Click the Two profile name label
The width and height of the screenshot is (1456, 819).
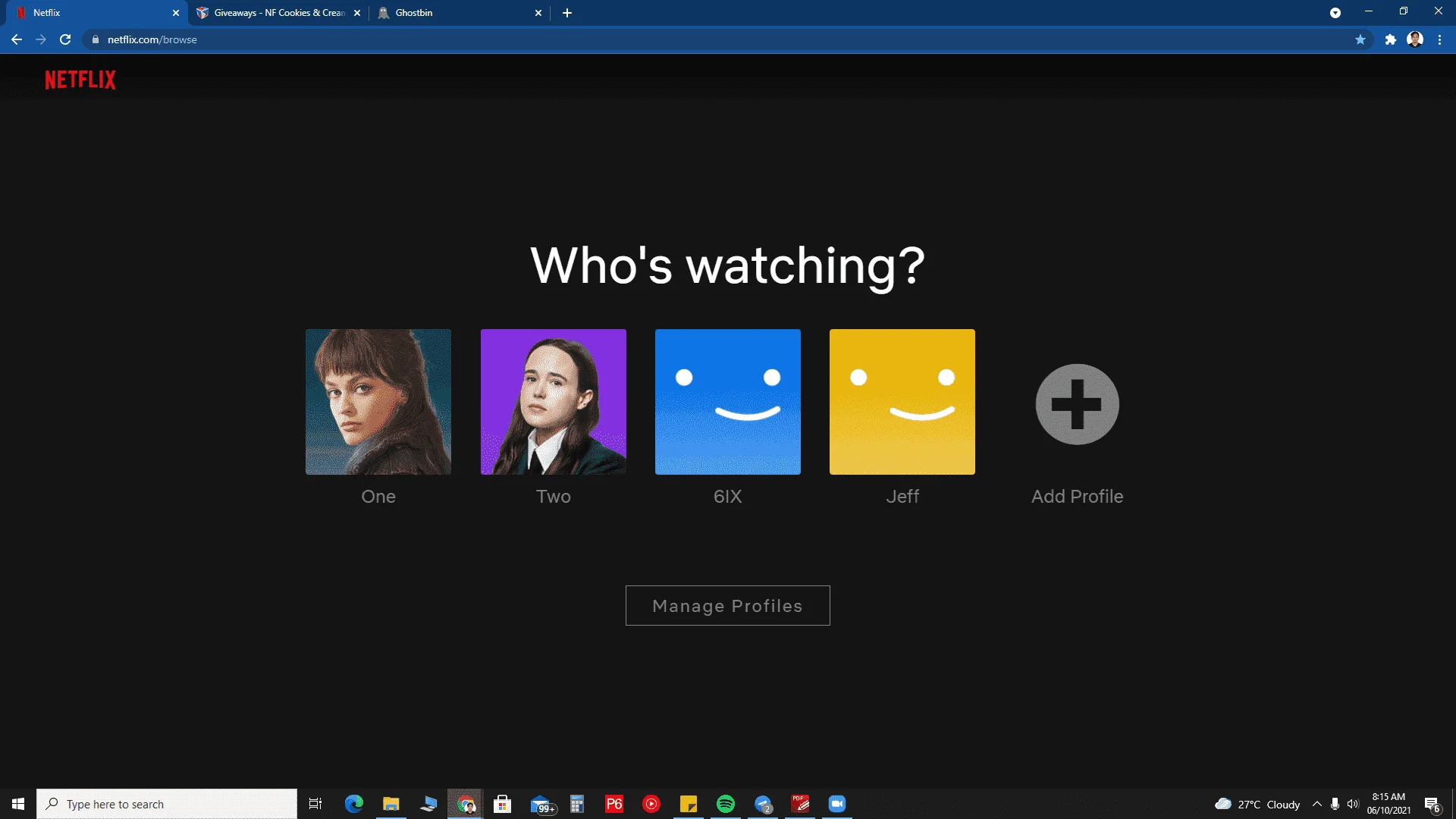pos(554,497)
